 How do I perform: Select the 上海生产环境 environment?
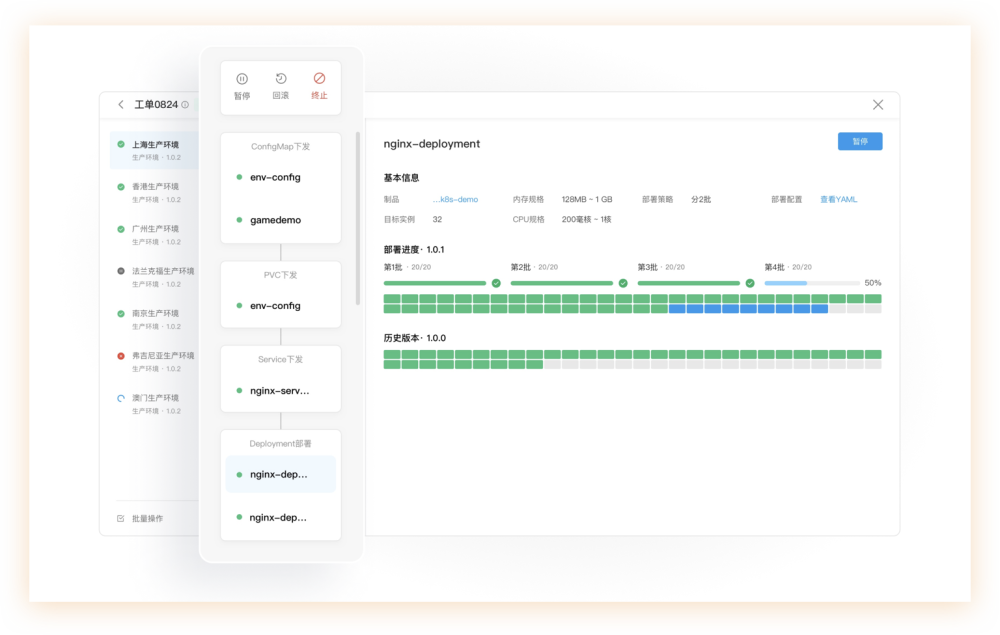pyautogui.click(x=154, y=150)
